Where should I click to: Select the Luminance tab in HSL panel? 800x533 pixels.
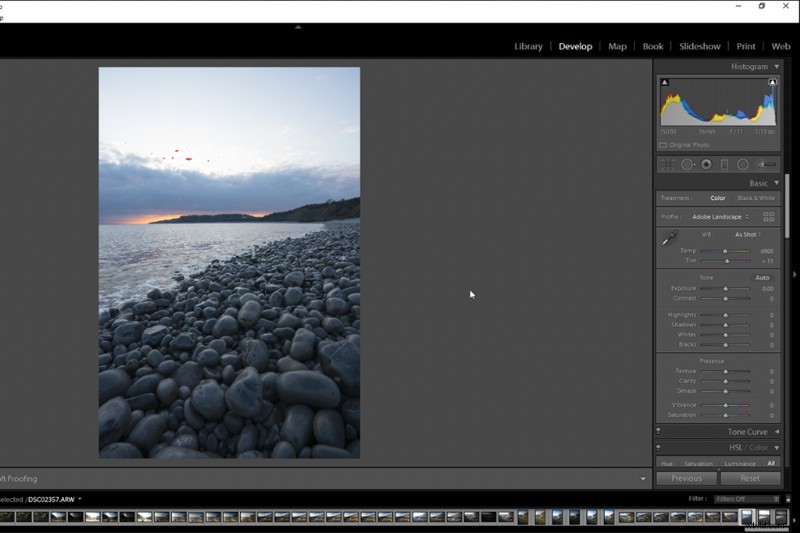pyautogui.click(x=740, y=464)
